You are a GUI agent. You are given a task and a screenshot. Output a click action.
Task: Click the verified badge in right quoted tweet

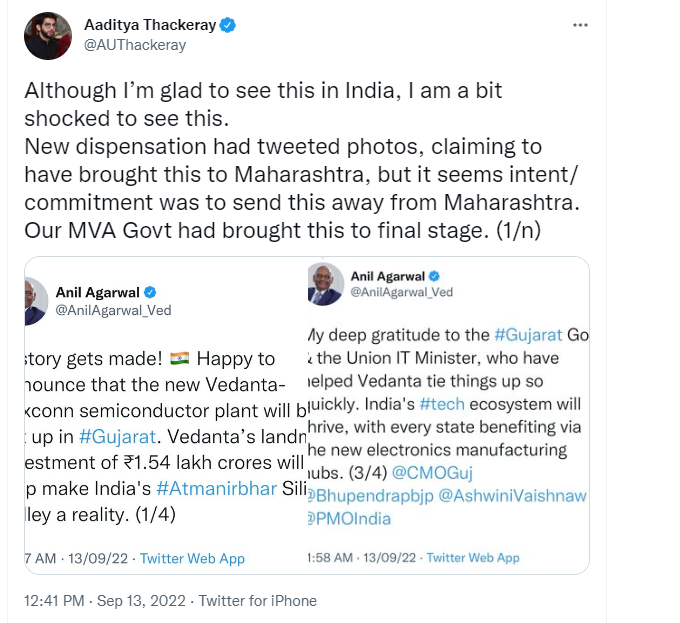click(435, 275)
